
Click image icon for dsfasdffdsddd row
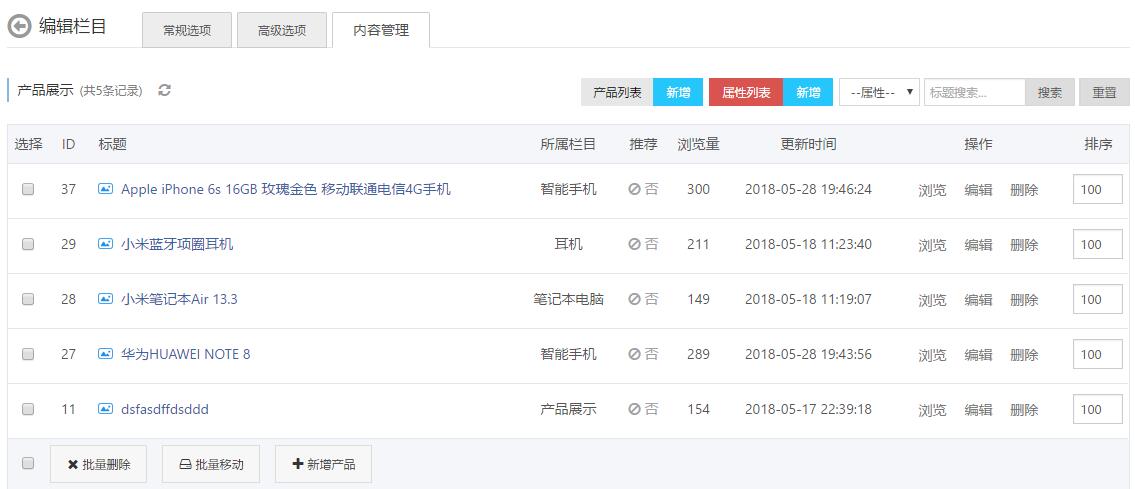(105, 409)
